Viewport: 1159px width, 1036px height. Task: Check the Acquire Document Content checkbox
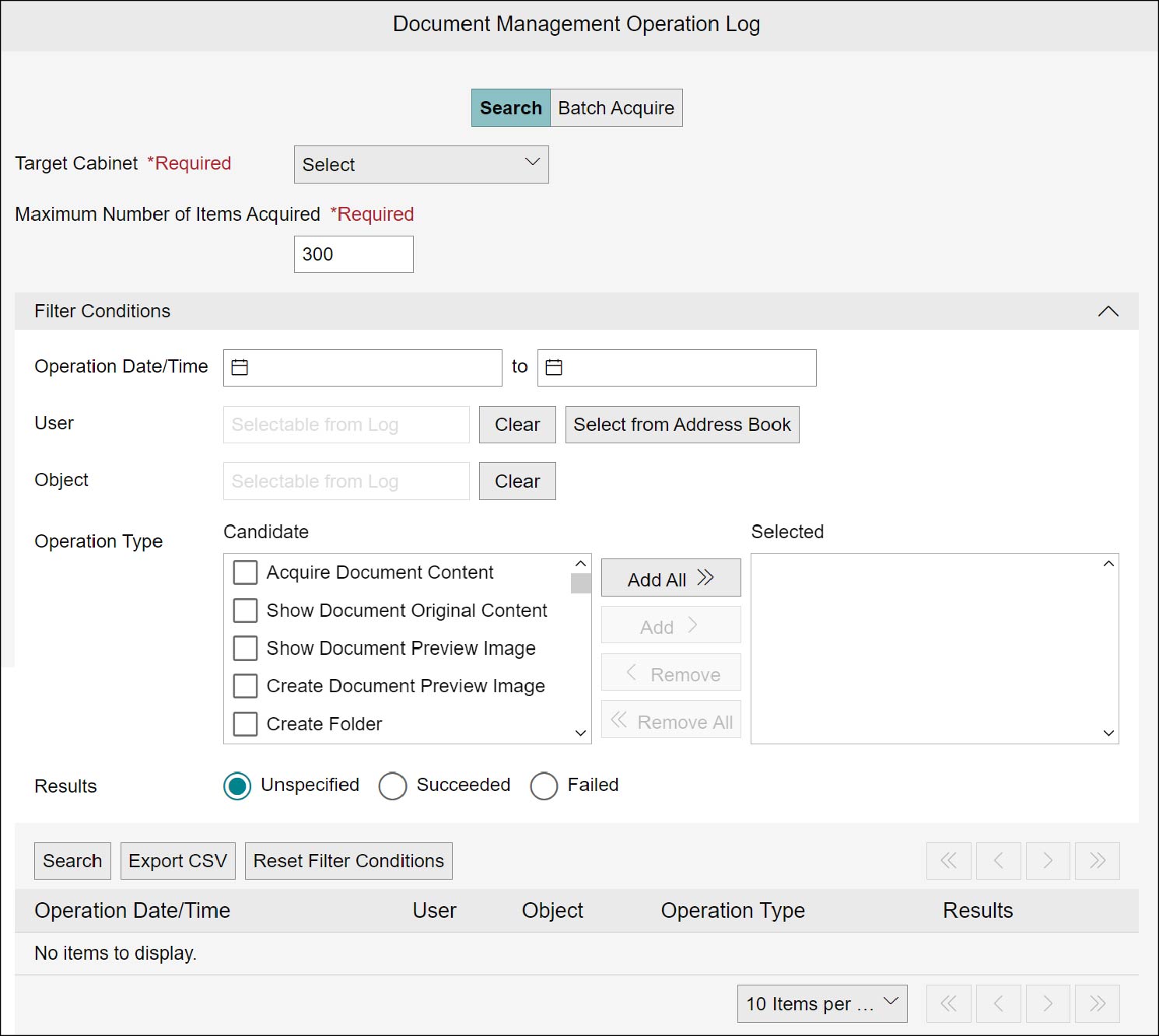point(246,572)
